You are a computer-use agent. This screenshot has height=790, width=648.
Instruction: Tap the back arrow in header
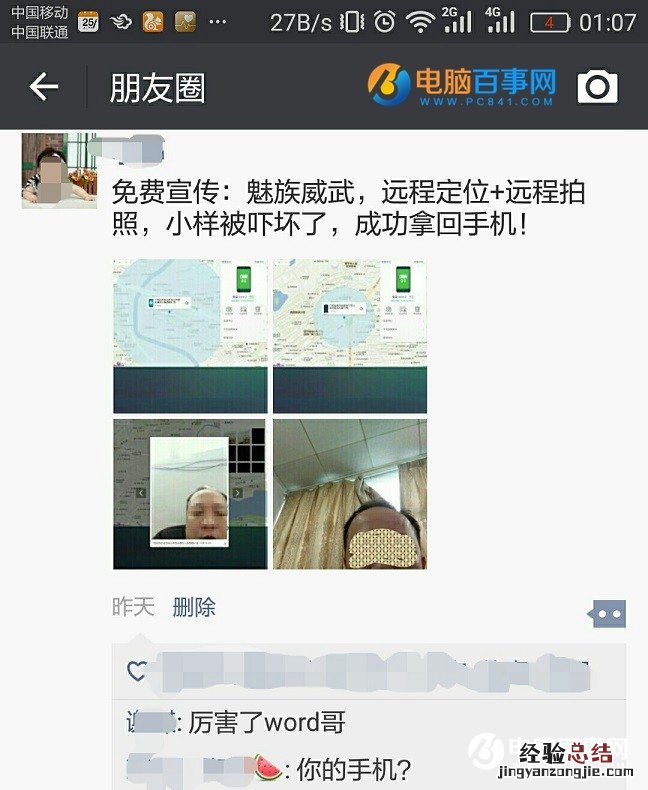click(x=44, y=87)
